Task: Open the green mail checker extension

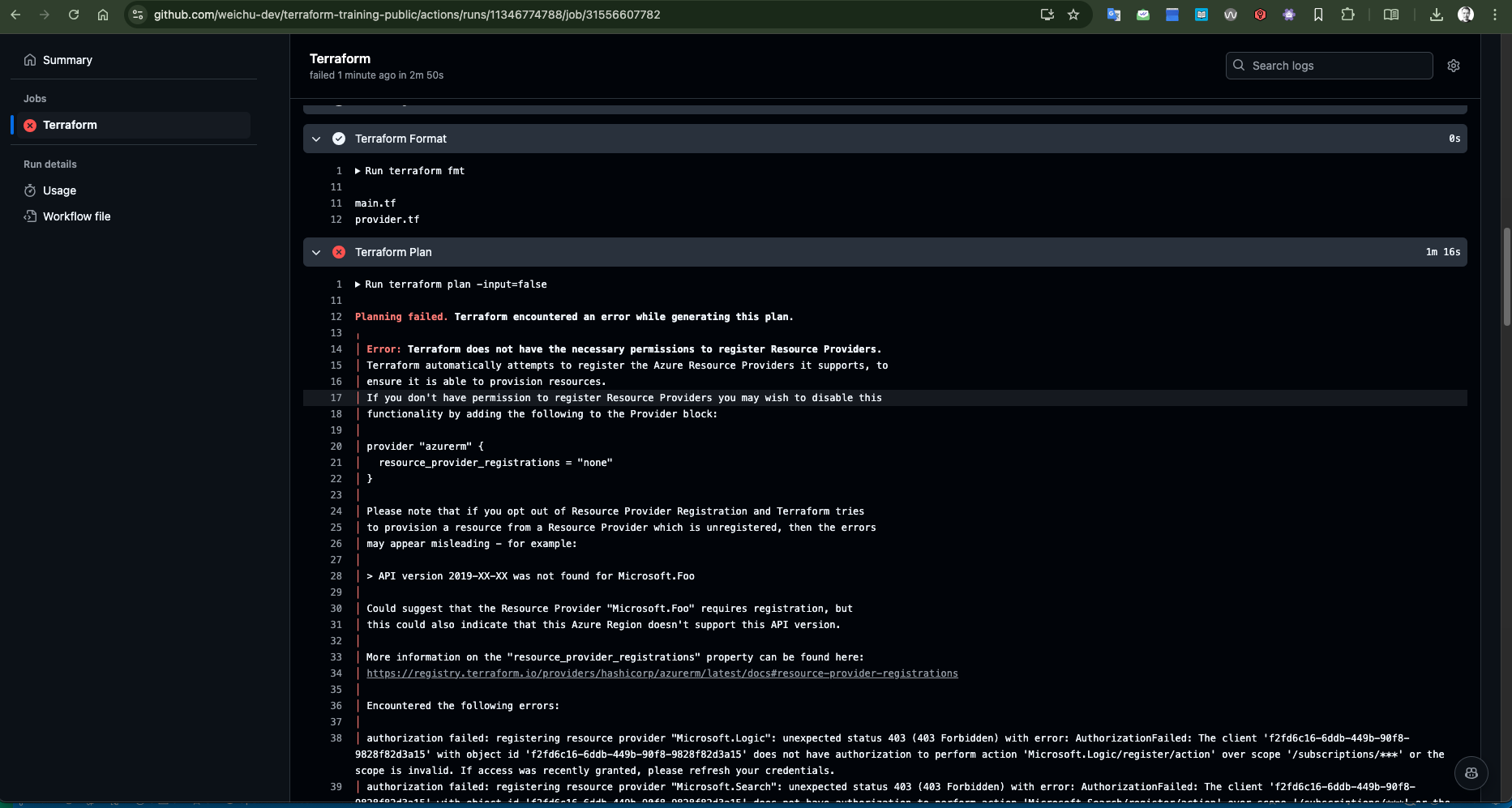Action: point(1143,15)
